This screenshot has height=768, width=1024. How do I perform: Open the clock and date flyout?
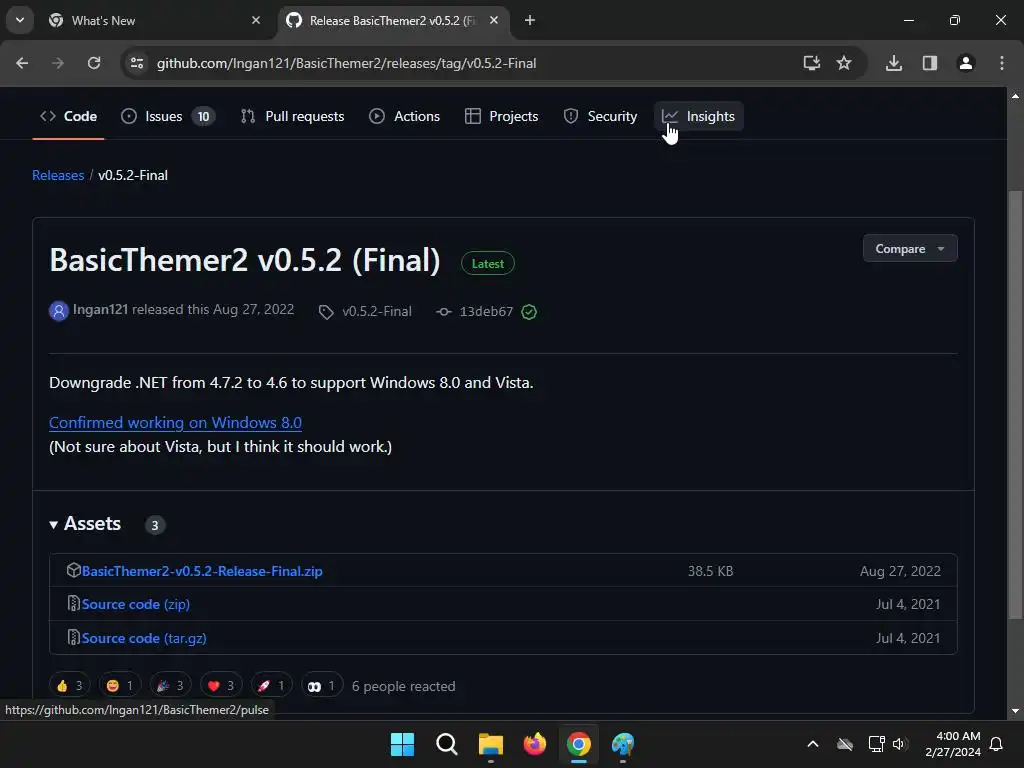click(953, 744)
